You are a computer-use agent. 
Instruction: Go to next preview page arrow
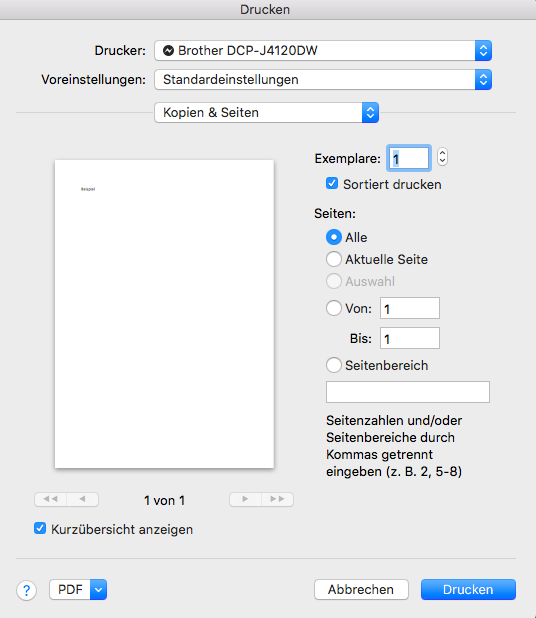click(245, 499)
